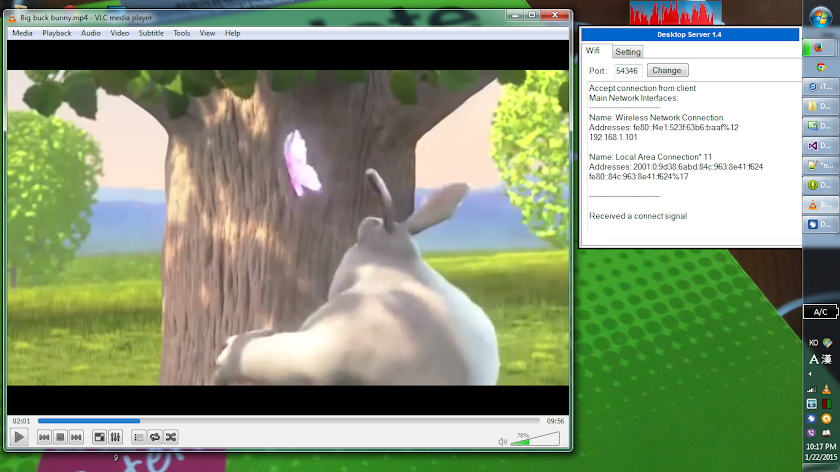Image resolution: width=840 pixels, height=472 pixels.
Task: Click the VLC cone tray icon
Action: (x=827, y=389)
